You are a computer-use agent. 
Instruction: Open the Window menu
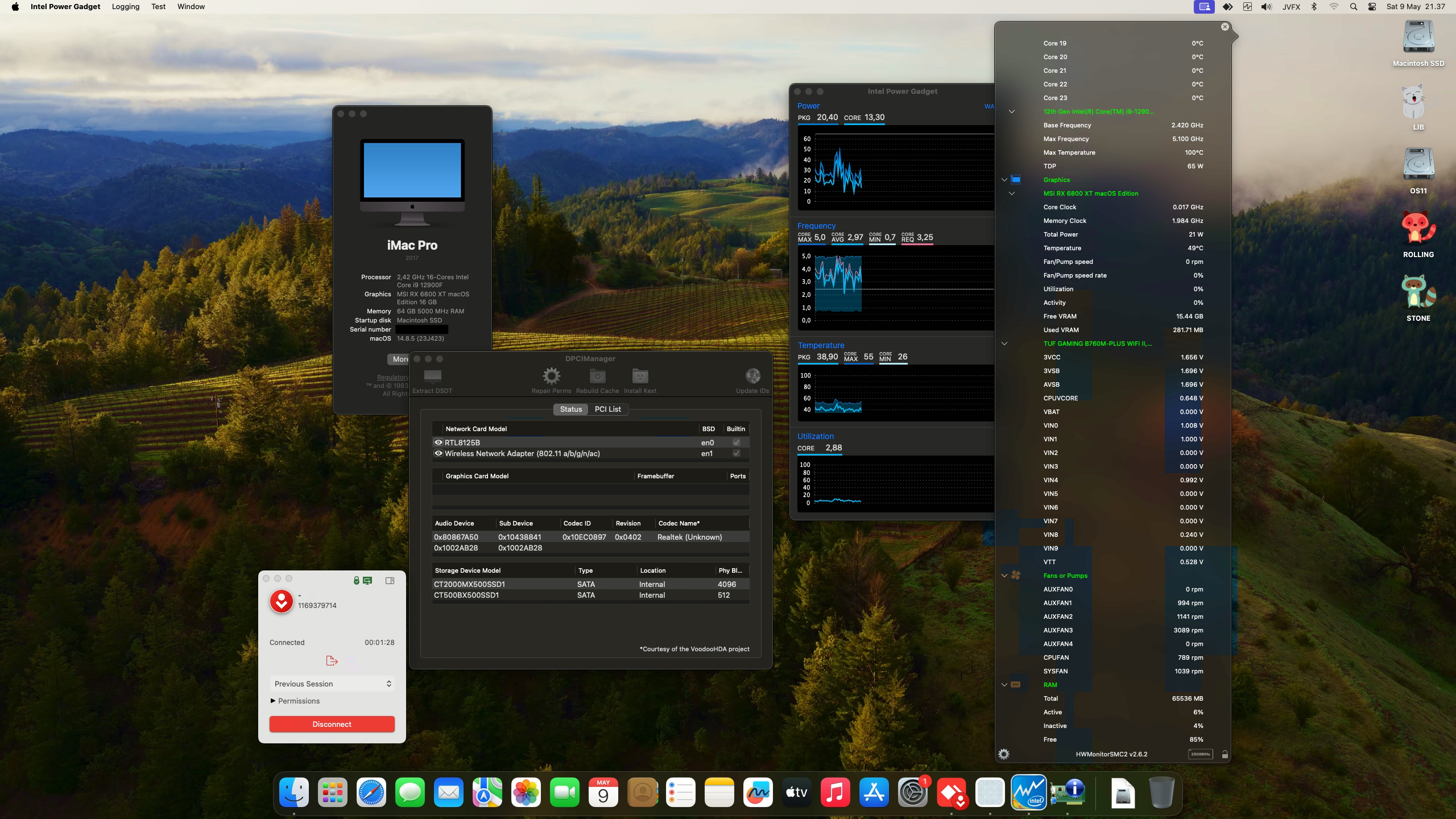(x=191, y=7)
